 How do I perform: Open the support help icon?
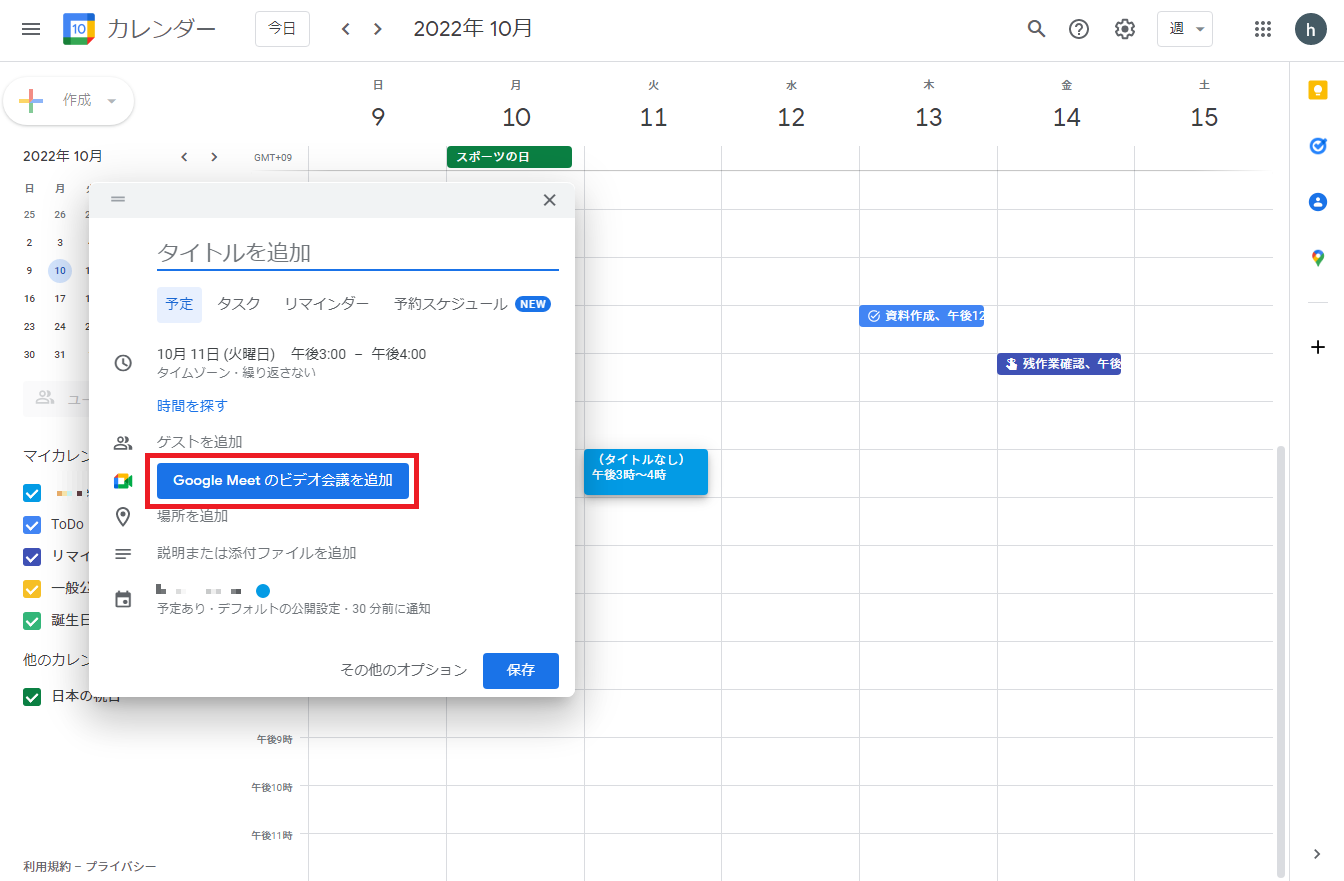click(x=1079, y=29)
